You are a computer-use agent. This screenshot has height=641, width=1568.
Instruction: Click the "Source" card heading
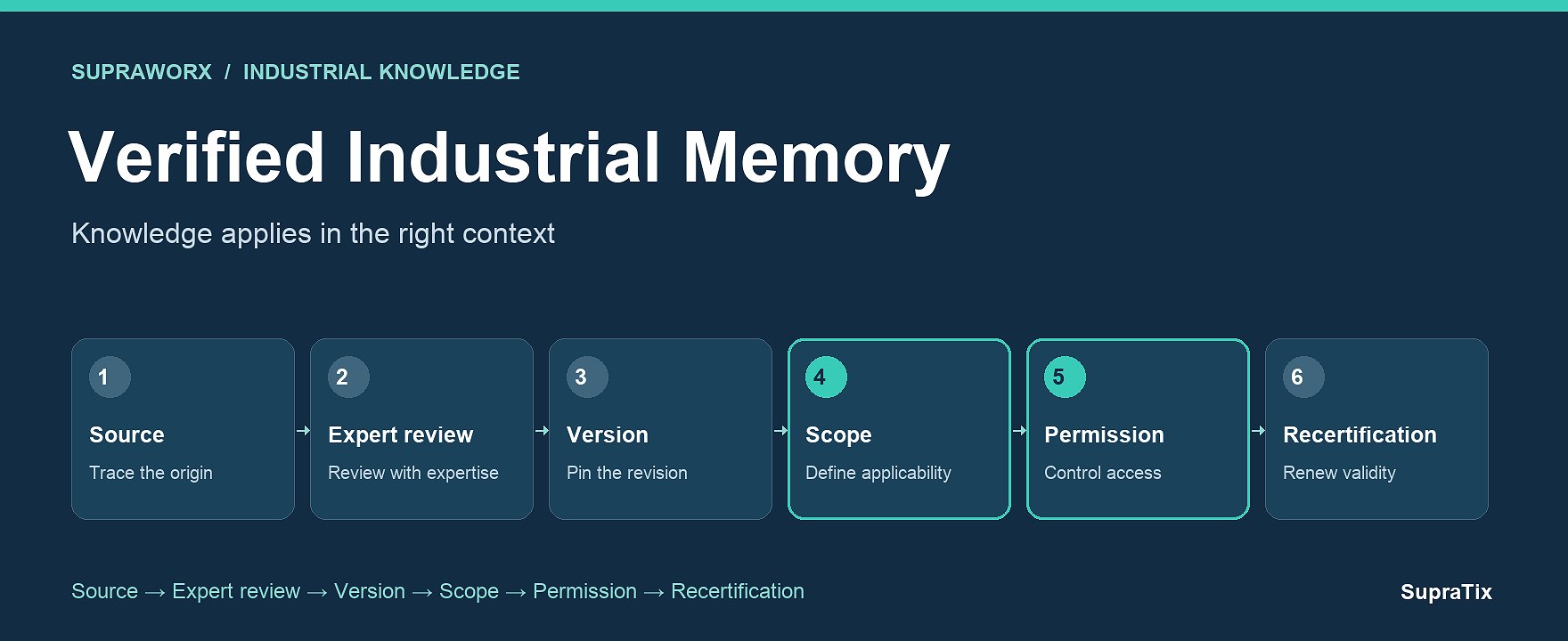point(127,434)
